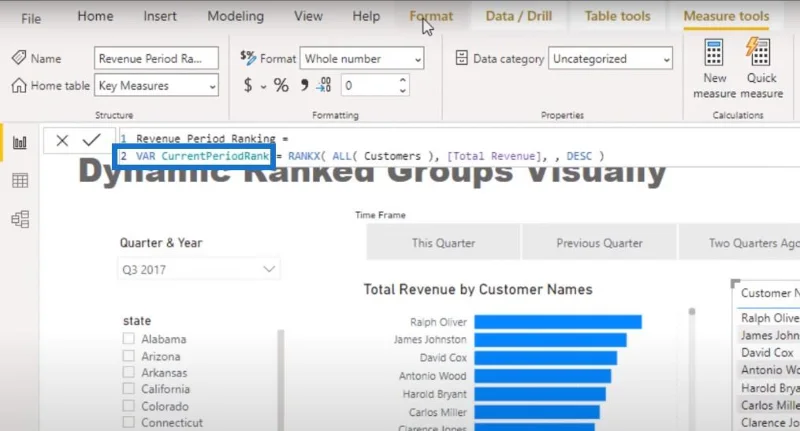Open the Model view icon
800x431 pixels.
tap(20, 219)
